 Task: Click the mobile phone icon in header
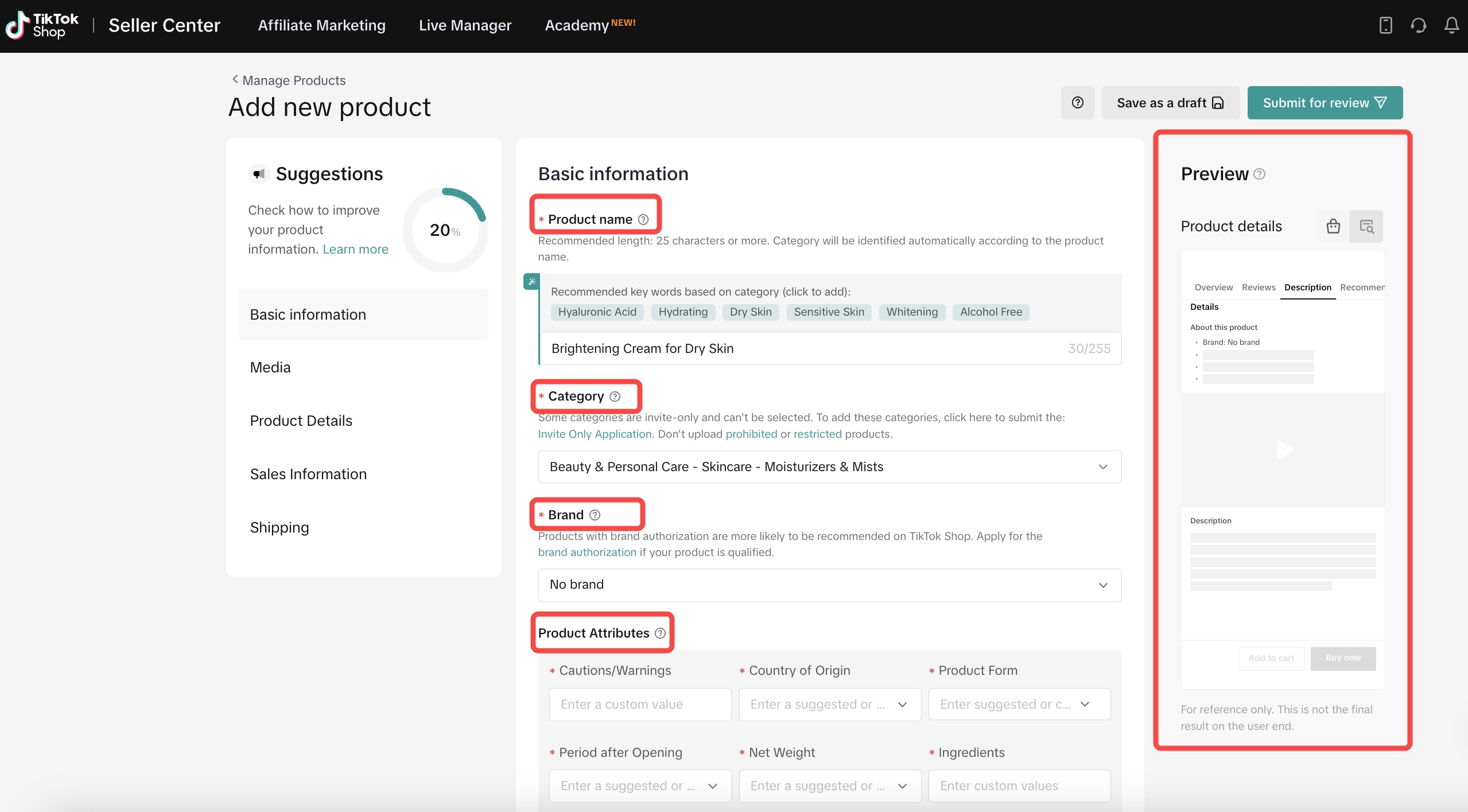point(1385,25)
